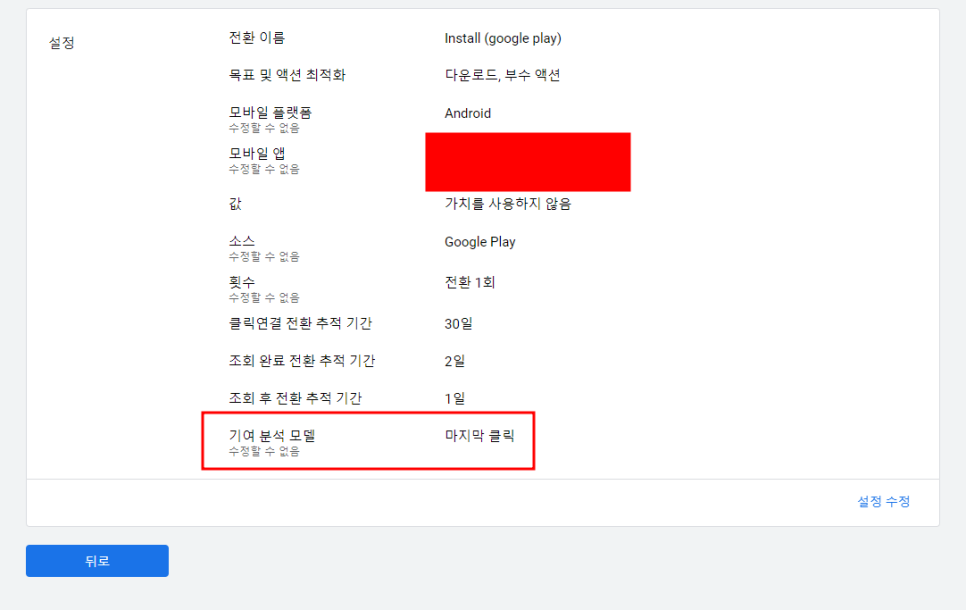Select the 전환 이름 label
This screenshot has width=966, height=610.
(x=257, y=38)
